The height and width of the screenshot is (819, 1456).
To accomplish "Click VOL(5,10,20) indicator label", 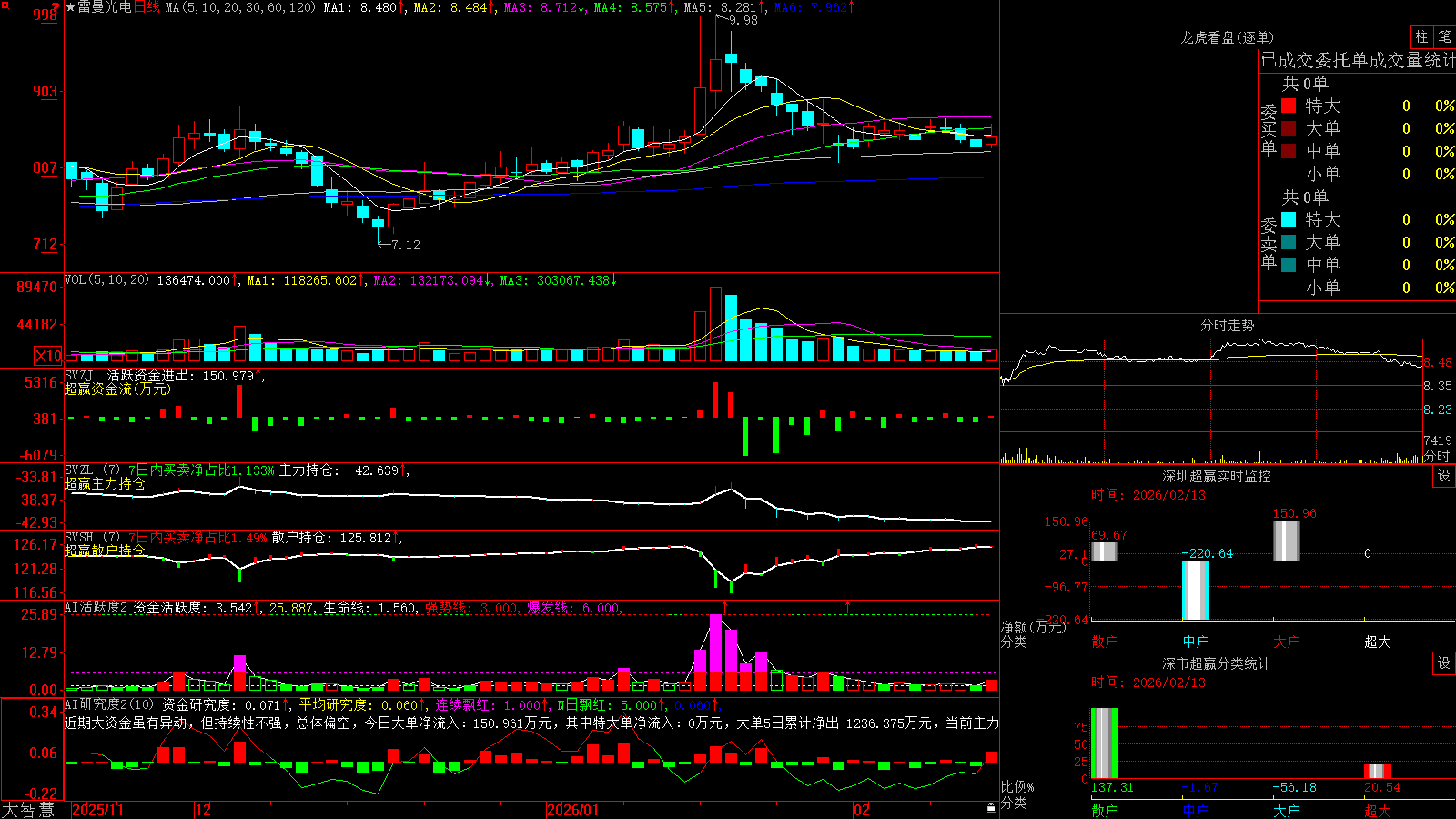I will pos(106,280).
